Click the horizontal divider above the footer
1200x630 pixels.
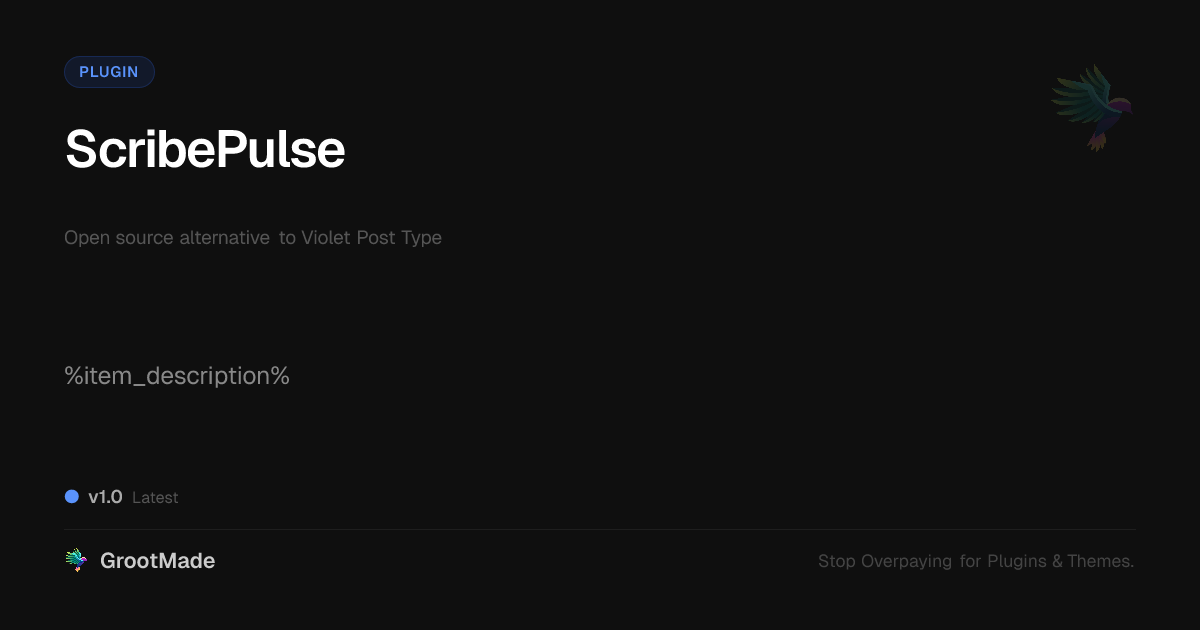pyautogui.click(x=600, y=529)
